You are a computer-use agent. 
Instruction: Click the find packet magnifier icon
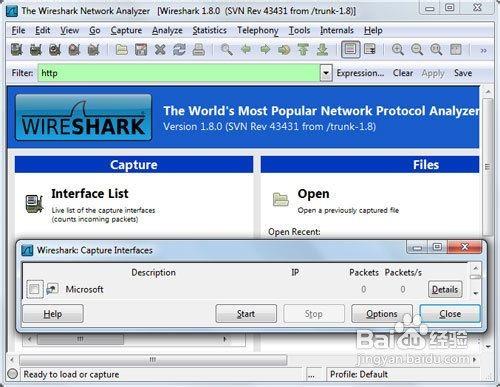pos(227,50)
